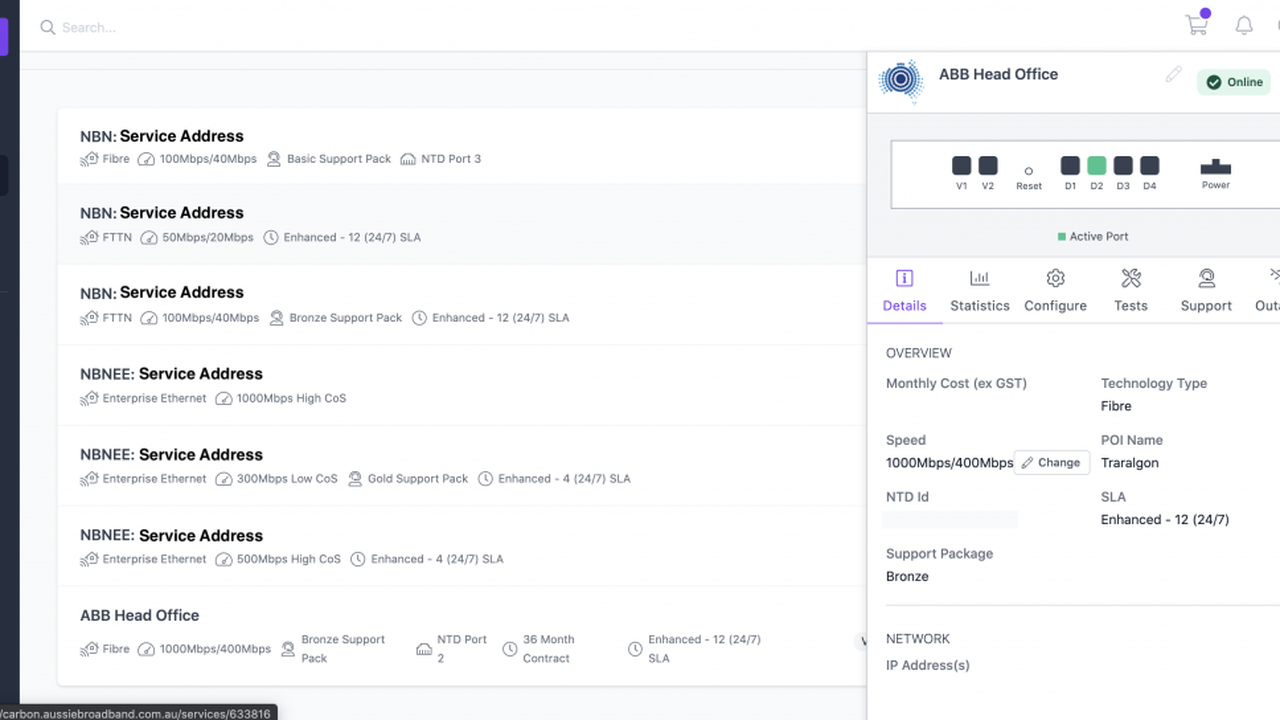Screen dimensions: 1280x720
Task: Click Change speed button
Action: [1051, 463]
